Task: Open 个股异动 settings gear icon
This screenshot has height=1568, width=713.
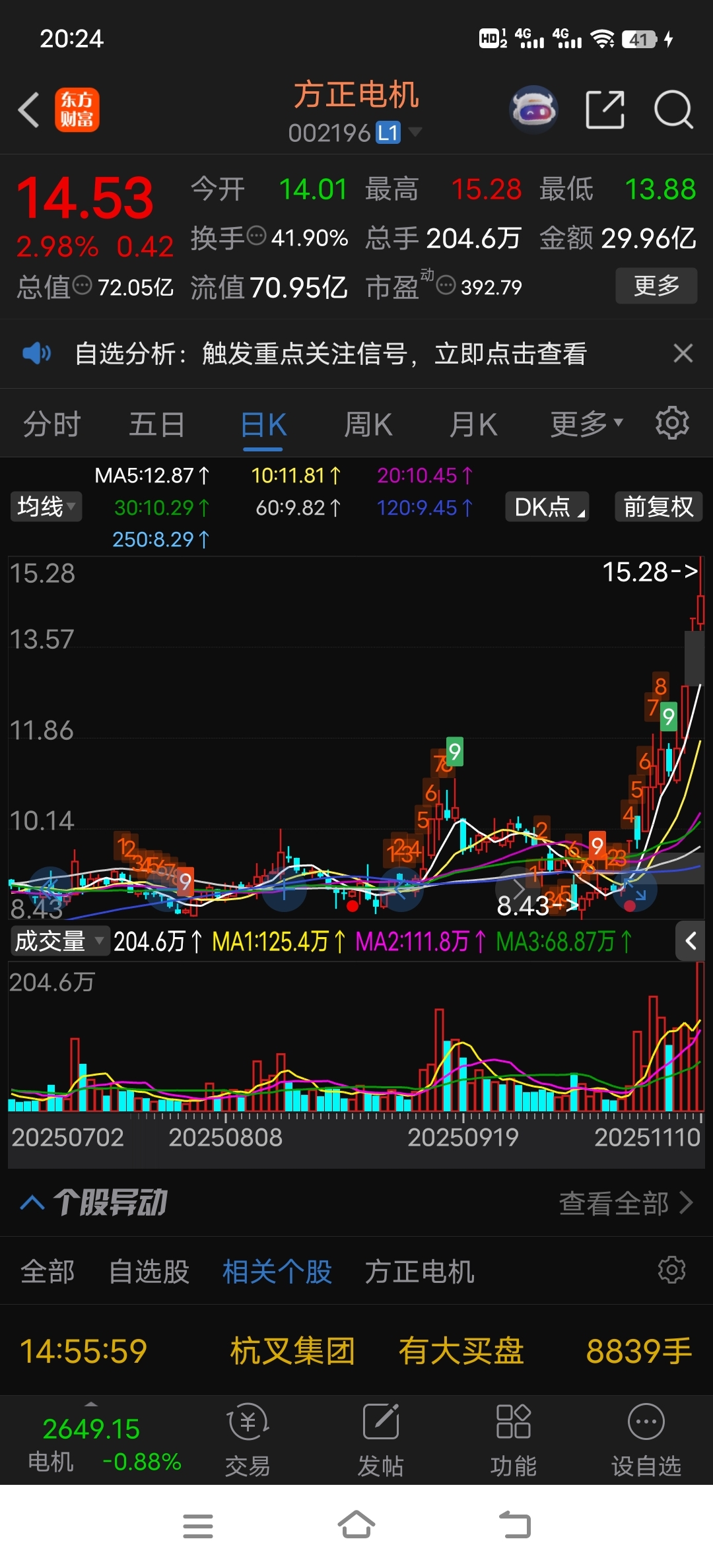Action: coord(672,1270)
